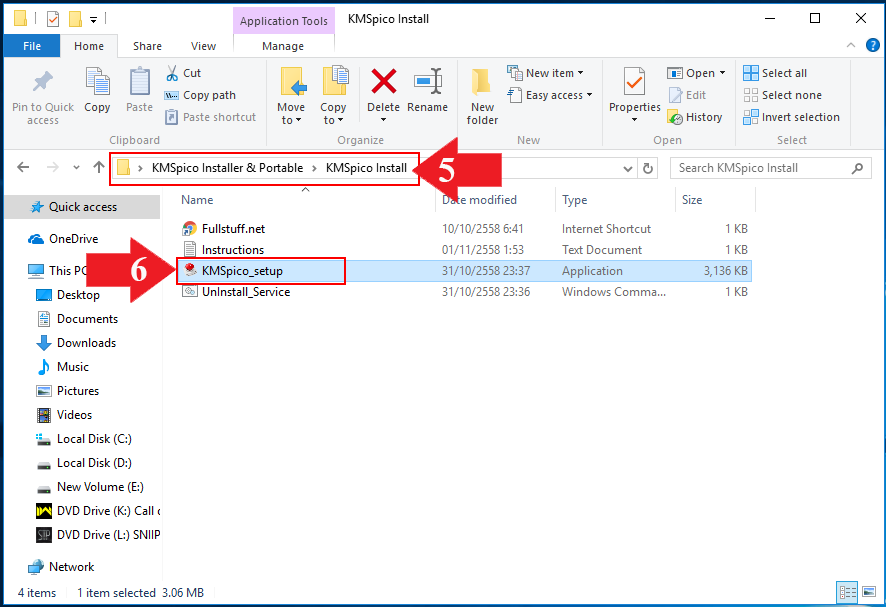Screen dimensions: 886x607
Task: Click Invert selection in ribbon
Action: tap(791, 117)
